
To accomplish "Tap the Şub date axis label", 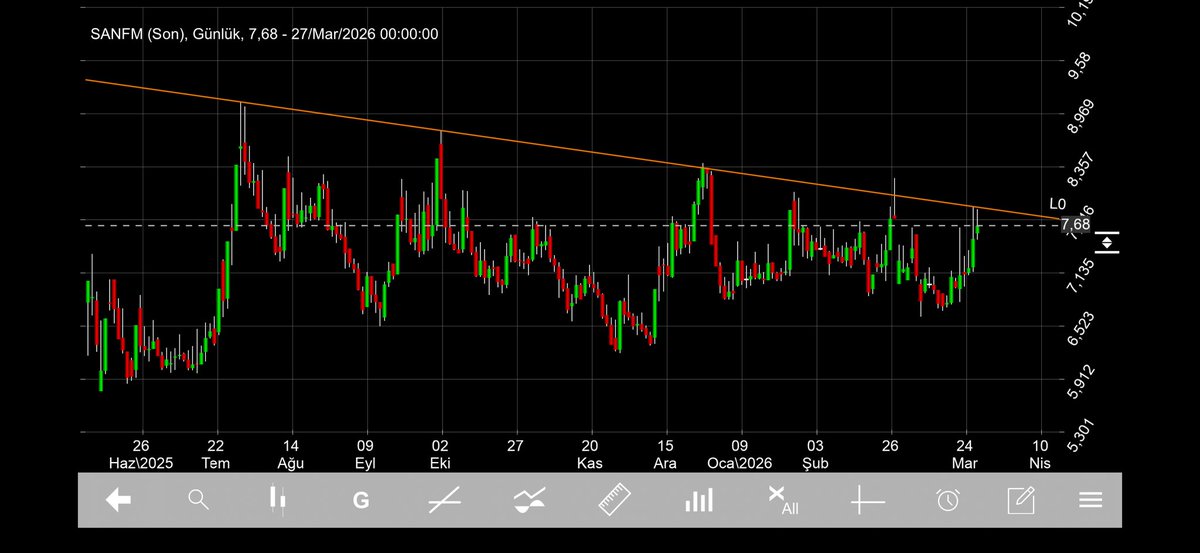I will pyautogui.click(x=815, y=463).
